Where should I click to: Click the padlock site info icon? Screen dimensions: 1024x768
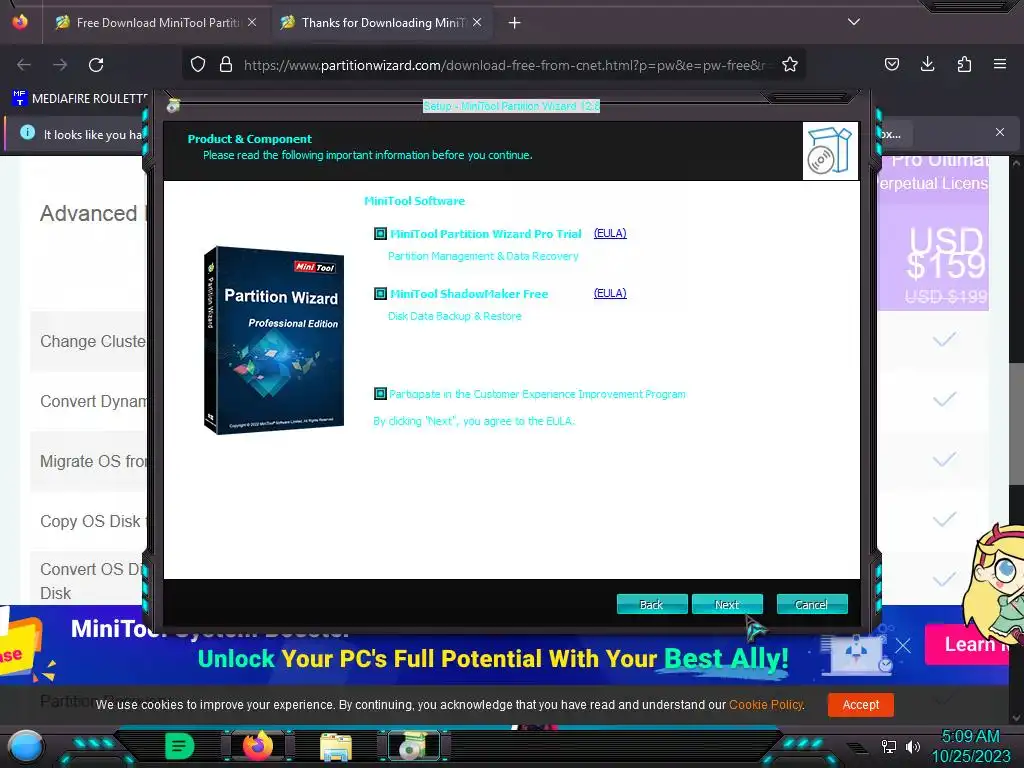point(226,64)
